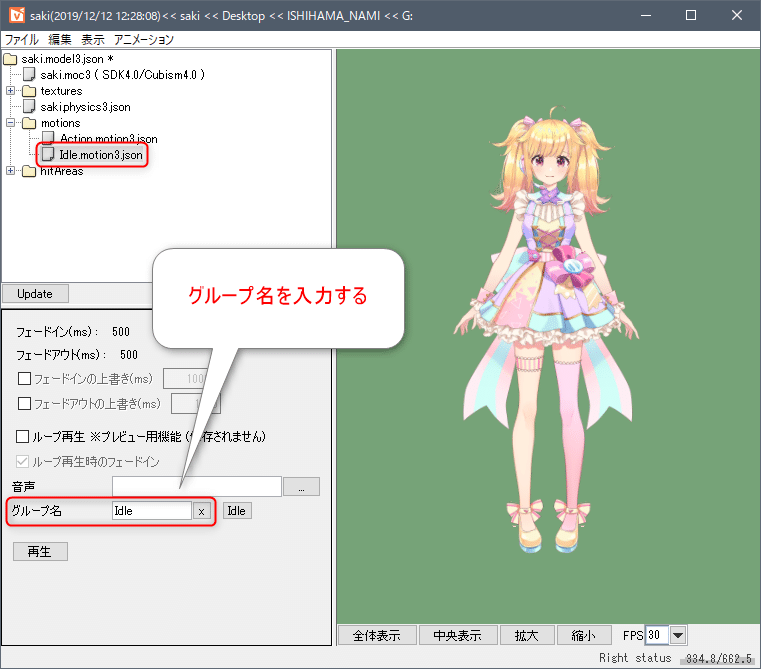Click saki.moc3 file icon
This screenshot has width=761, height=669.
coord(29,75)
